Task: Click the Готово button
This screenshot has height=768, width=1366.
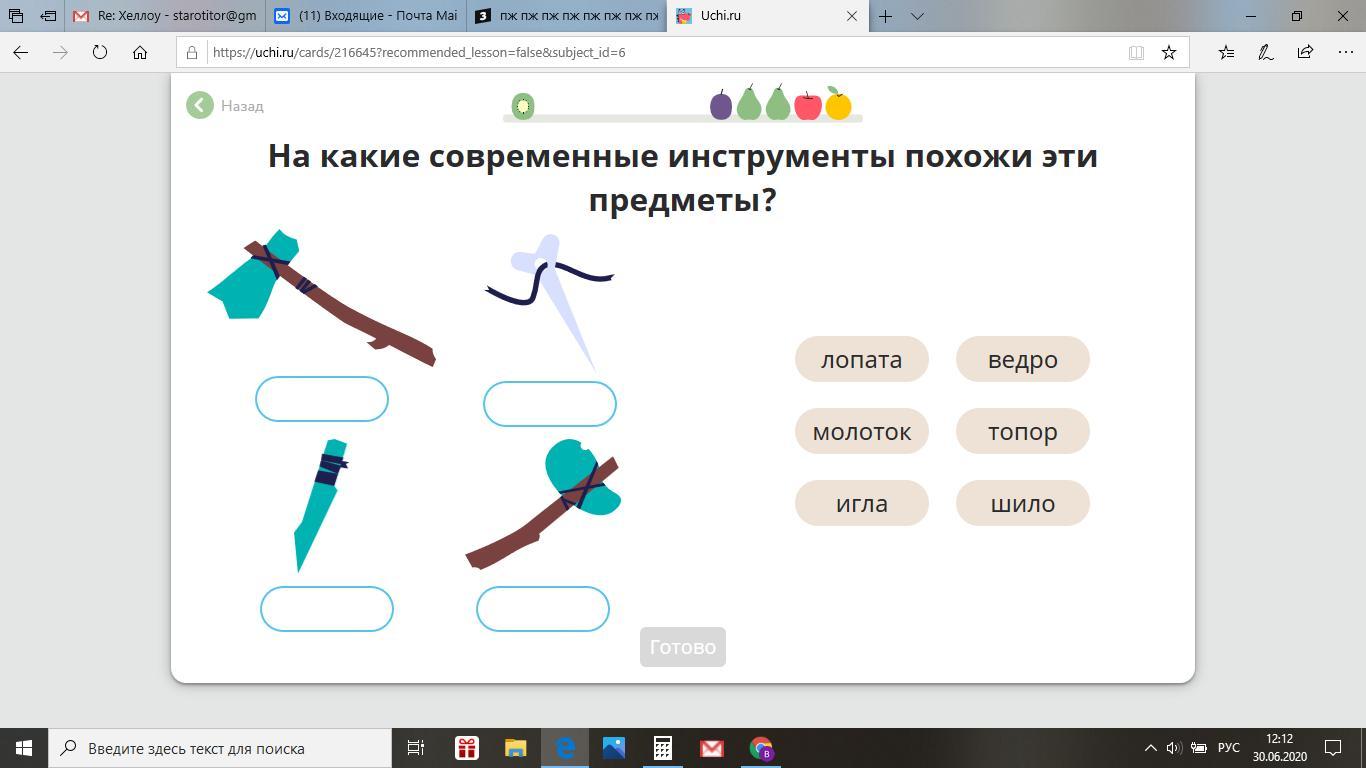Action: coord(683,647)
